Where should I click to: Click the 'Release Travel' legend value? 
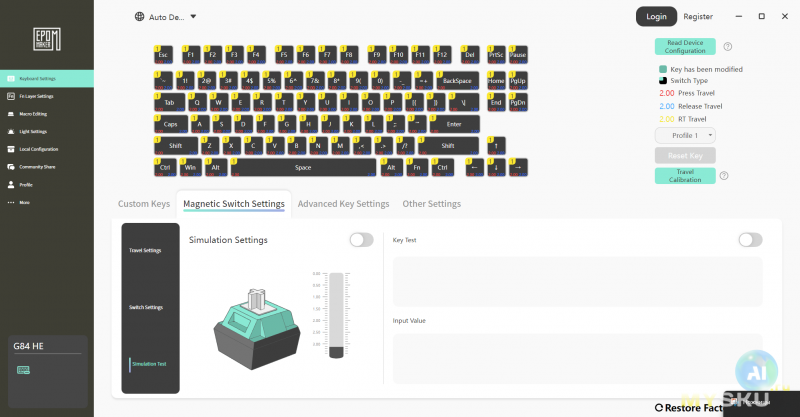(690, 106)
